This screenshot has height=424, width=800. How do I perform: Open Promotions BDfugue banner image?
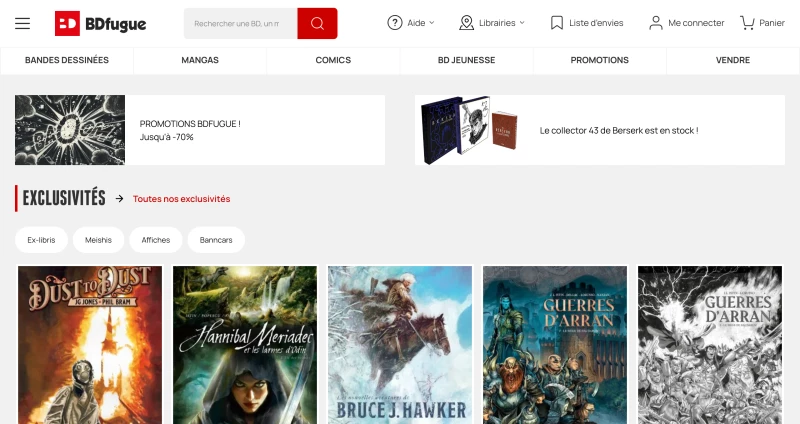pos(70,130)
